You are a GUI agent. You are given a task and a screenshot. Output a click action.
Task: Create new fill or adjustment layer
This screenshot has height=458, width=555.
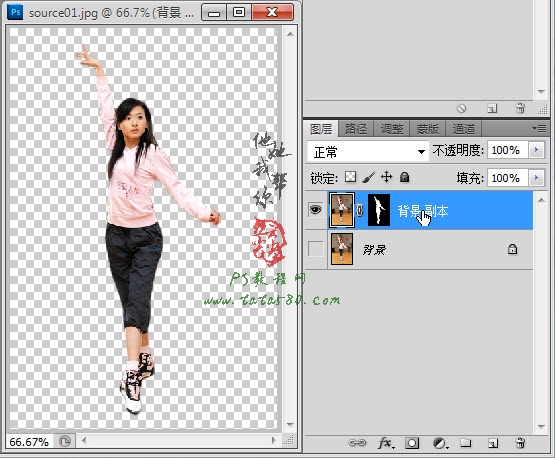click(440, 443)
